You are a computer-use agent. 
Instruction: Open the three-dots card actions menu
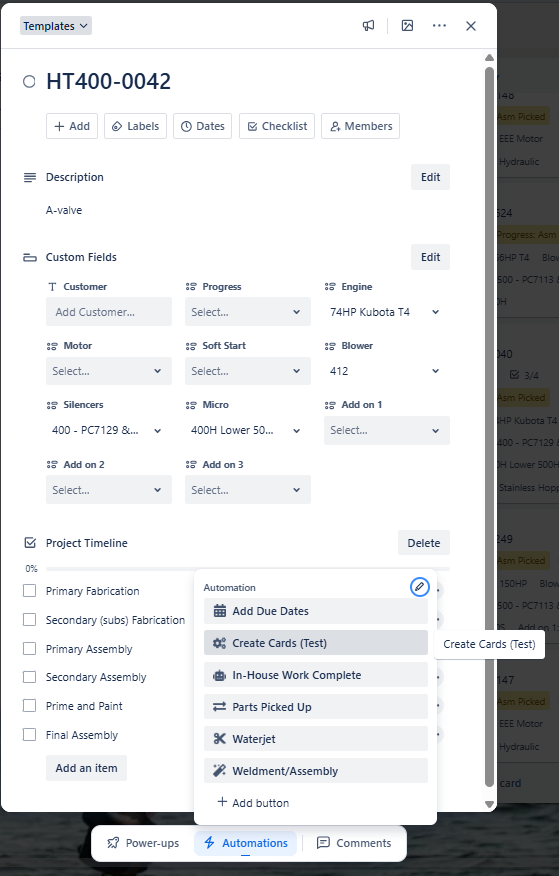click(x=439, y=26)
